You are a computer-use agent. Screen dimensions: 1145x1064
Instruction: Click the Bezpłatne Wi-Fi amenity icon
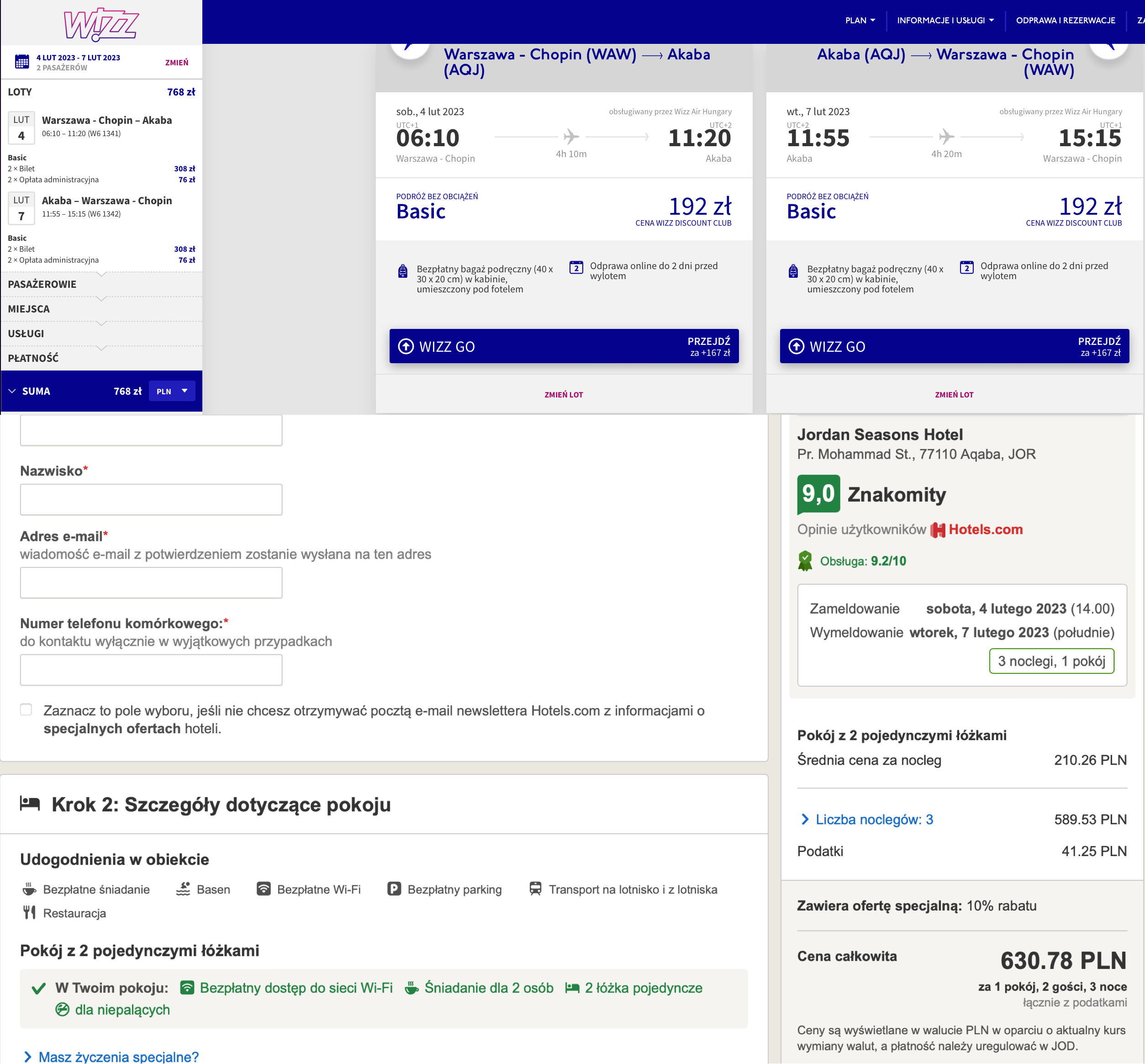264,889
